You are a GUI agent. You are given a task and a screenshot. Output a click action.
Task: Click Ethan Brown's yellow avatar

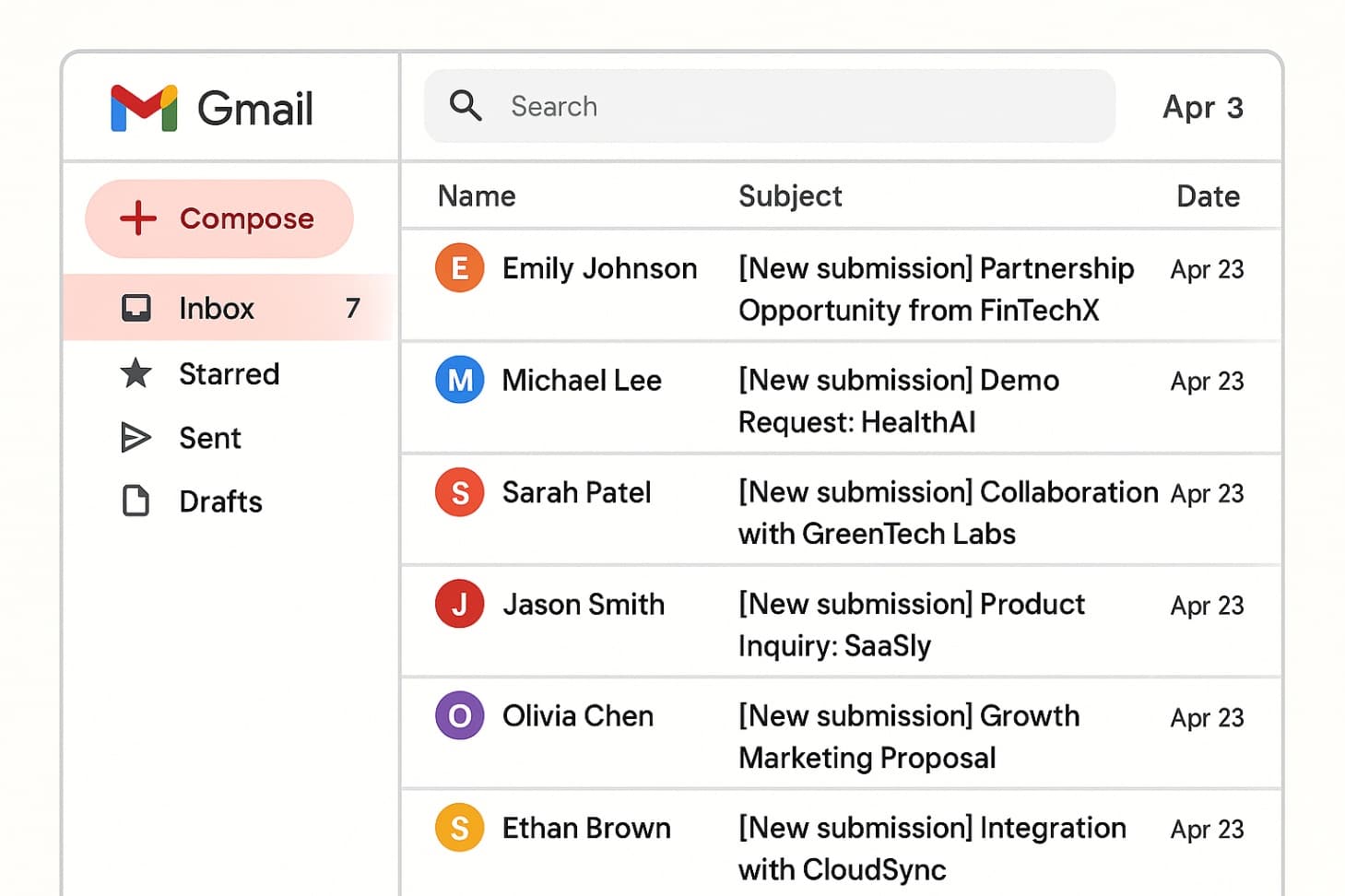point(459,828)
